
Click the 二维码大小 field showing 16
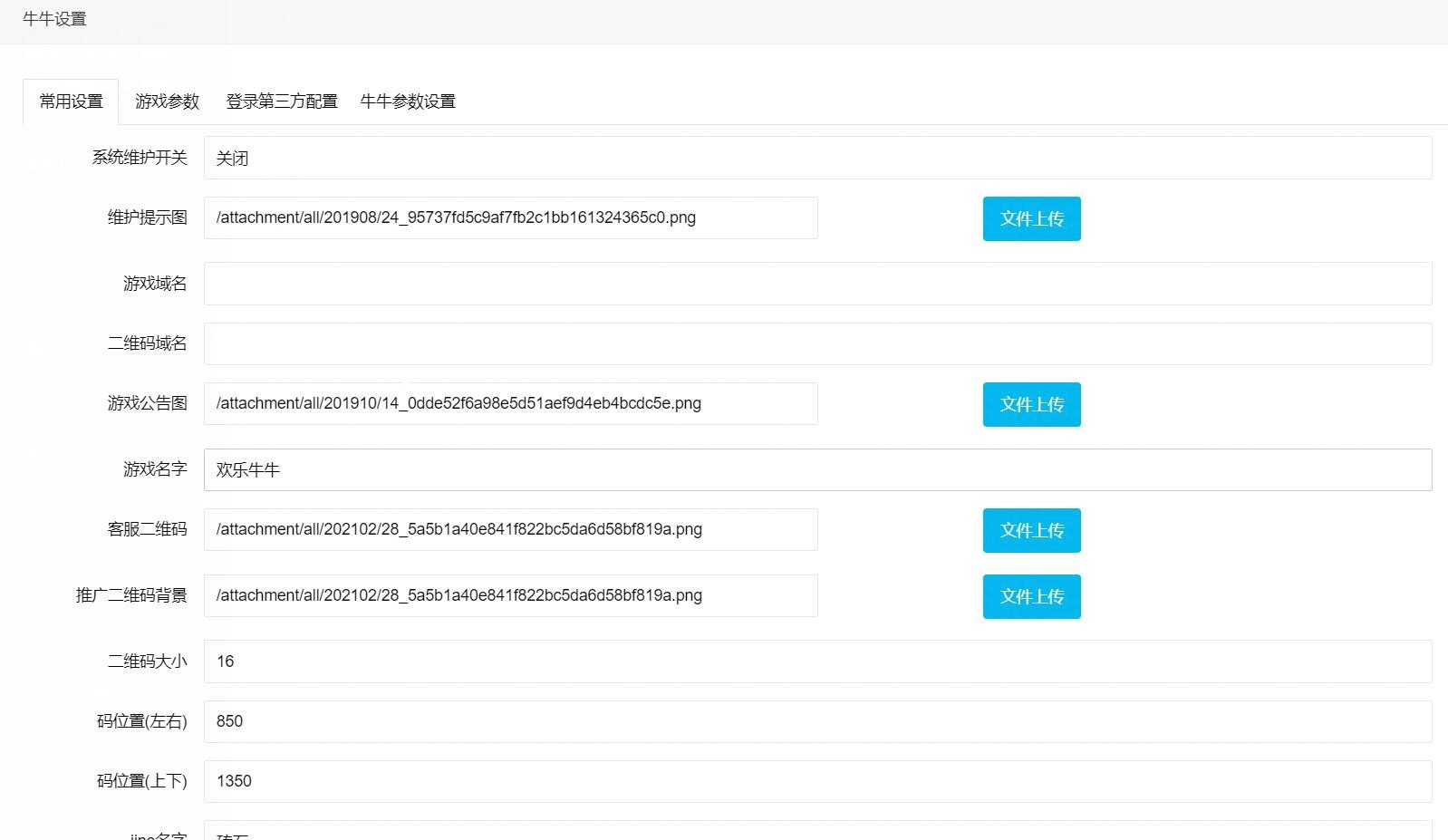817,661
